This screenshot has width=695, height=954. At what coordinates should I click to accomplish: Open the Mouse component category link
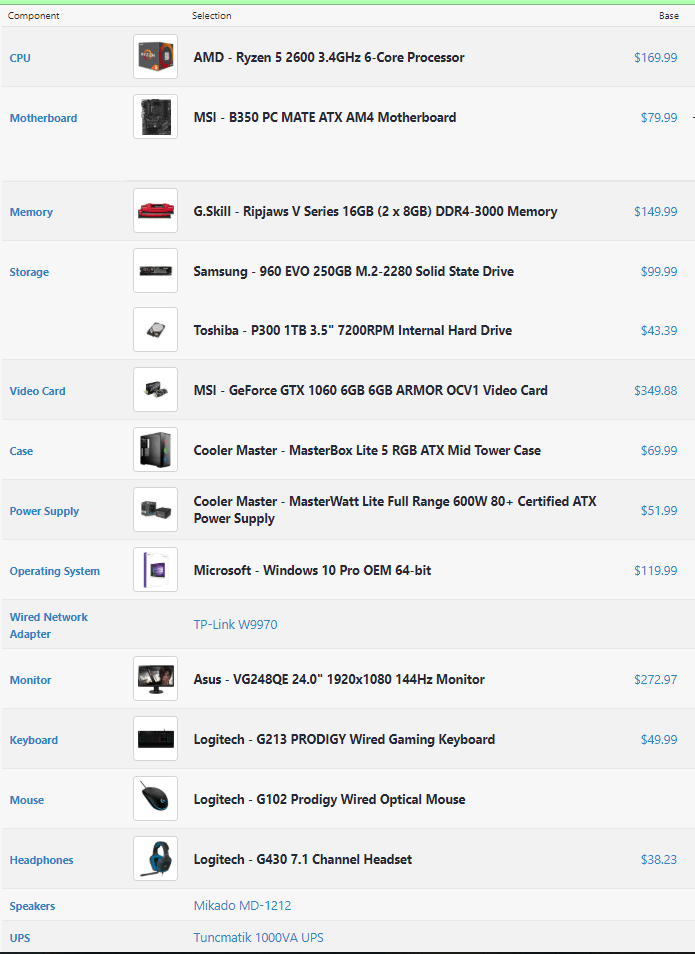27,800
